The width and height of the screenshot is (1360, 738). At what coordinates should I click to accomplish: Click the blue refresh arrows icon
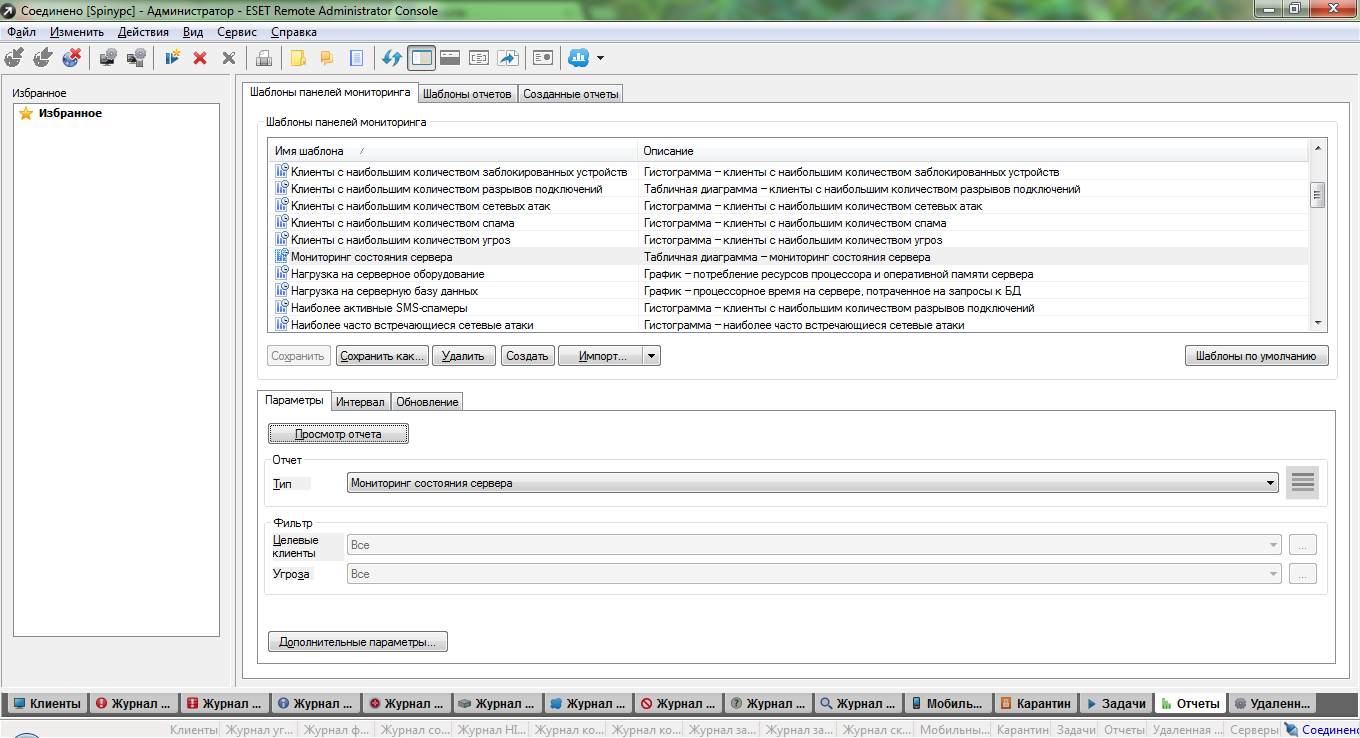(392, 58)
